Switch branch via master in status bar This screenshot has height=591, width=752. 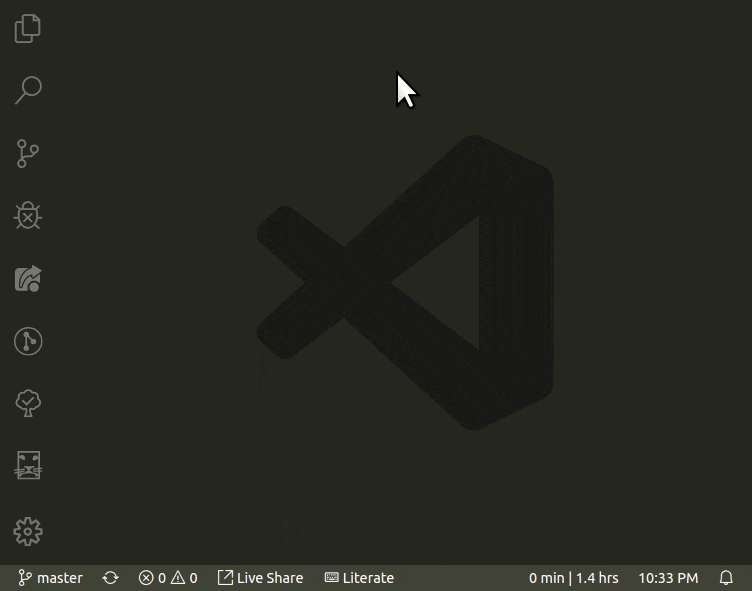point(50,578)
